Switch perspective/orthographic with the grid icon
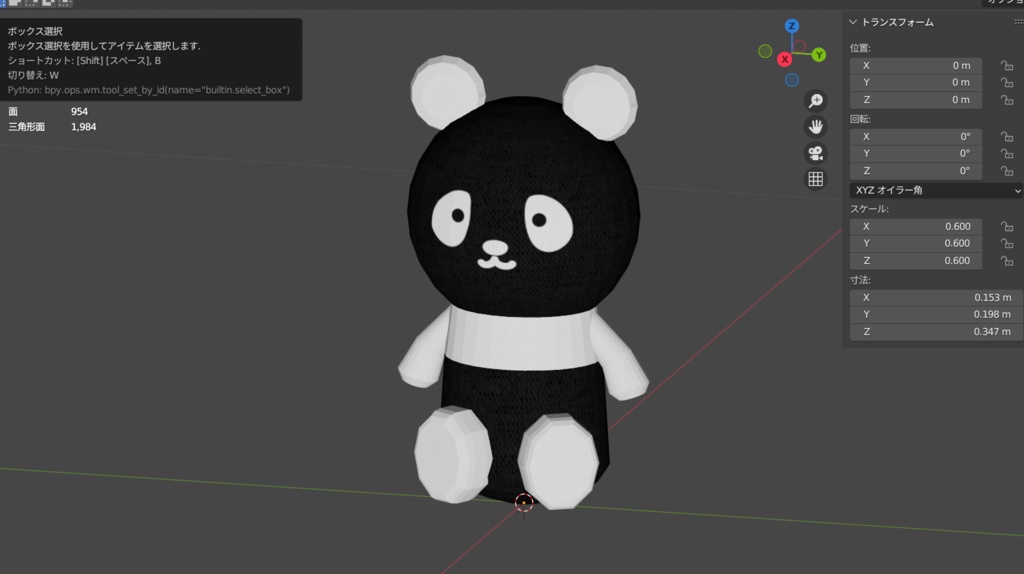This screenshot has width=1024, height=574. (816, 179)
